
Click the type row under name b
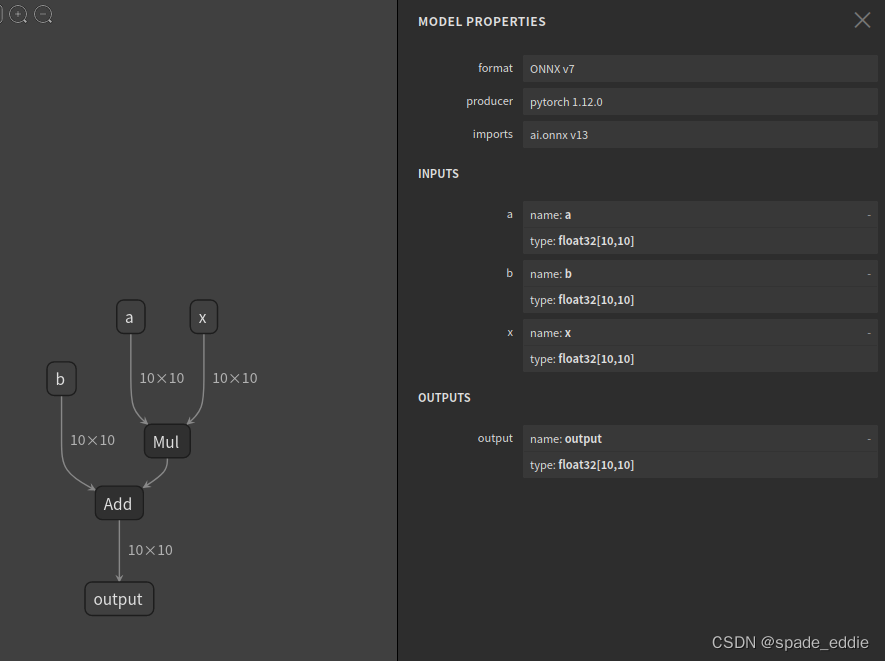point(700,300)
